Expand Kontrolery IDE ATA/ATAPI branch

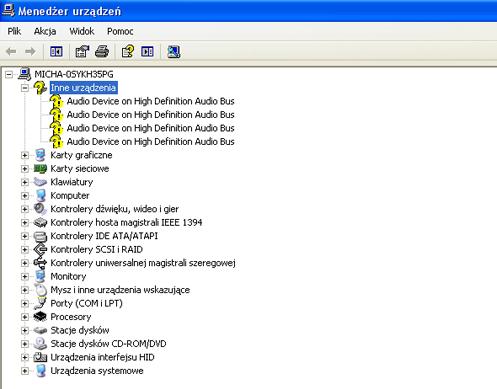click(25, 236)
